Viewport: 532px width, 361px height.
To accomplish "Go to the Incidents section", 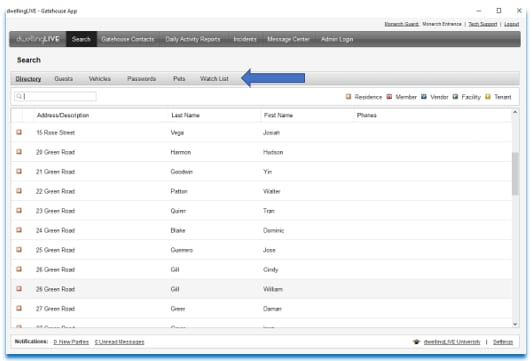I will (x=245, y=39).
